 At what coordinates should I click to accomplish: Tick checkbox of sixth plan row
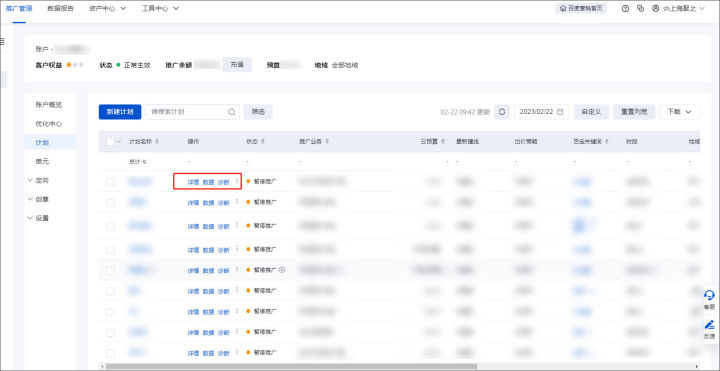coord(110,291)
